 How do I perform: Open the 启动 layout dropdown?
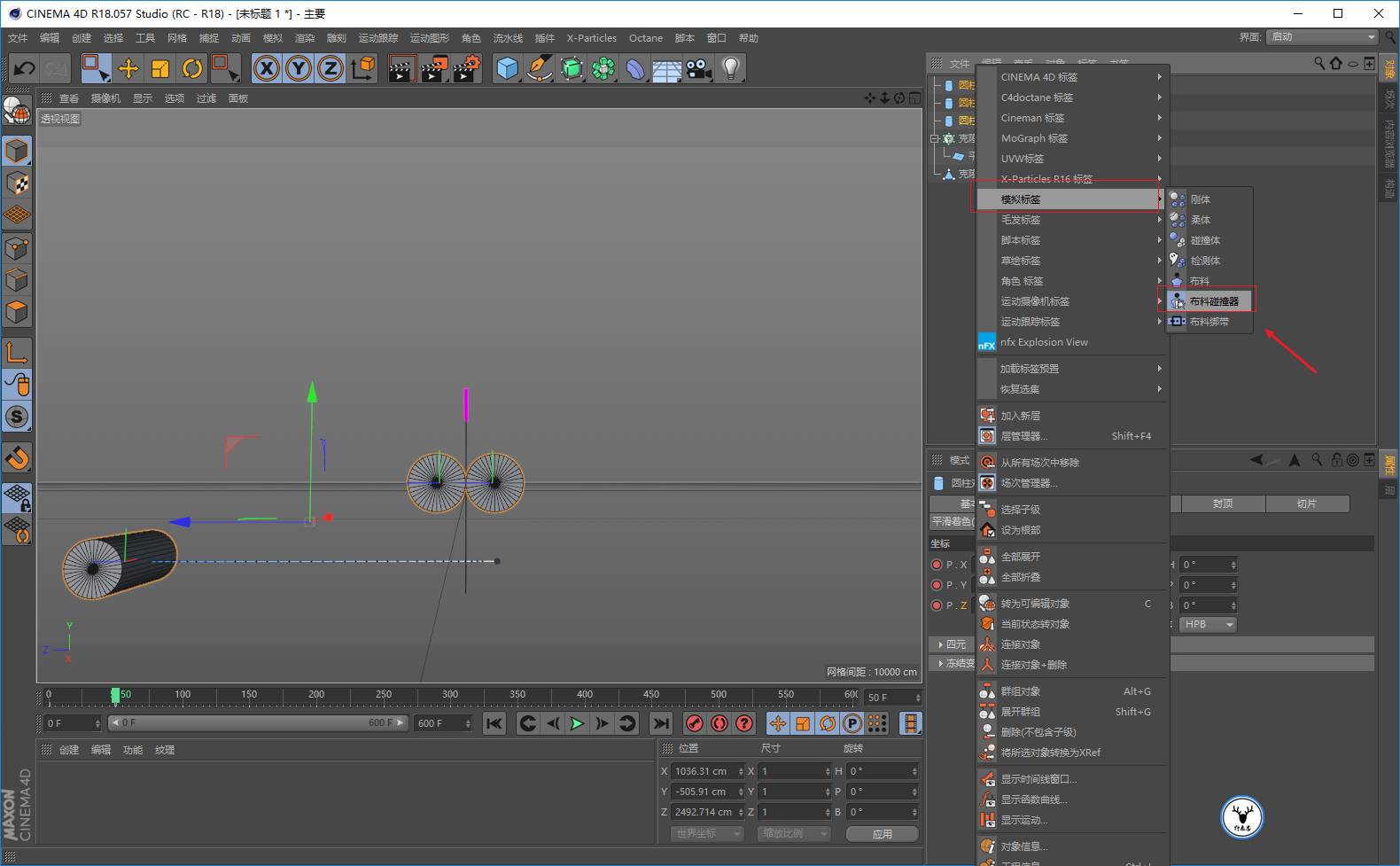click(1323, 37)
